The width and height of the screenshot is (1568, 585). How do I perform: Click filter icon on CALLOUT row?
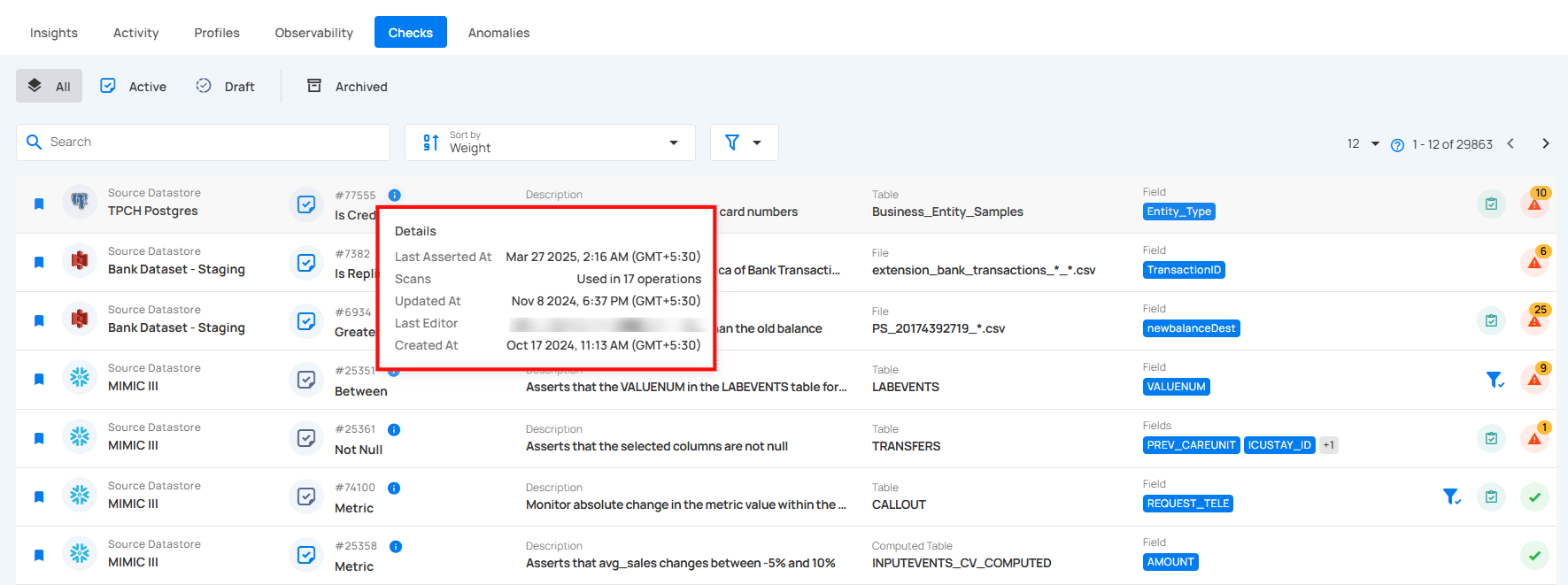(1452, 496)
